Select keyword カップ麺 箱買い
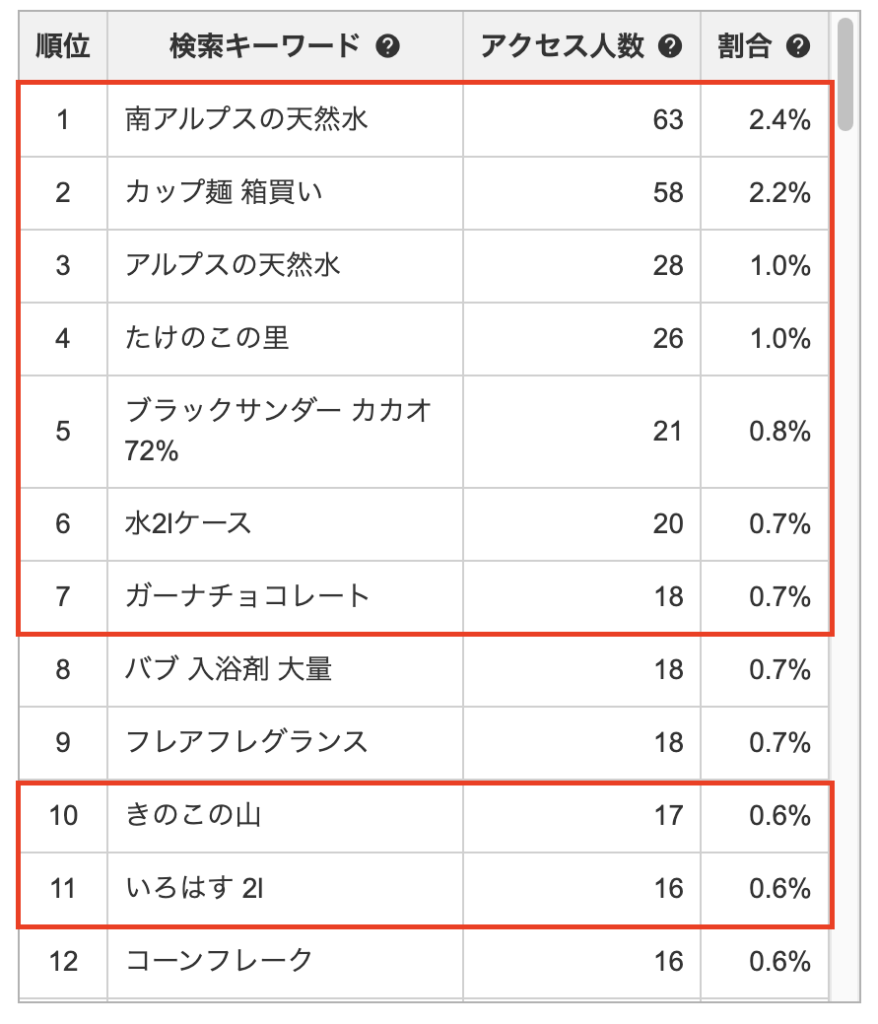The width and height of the screenshot is (878, 1024). coord(224,192)
